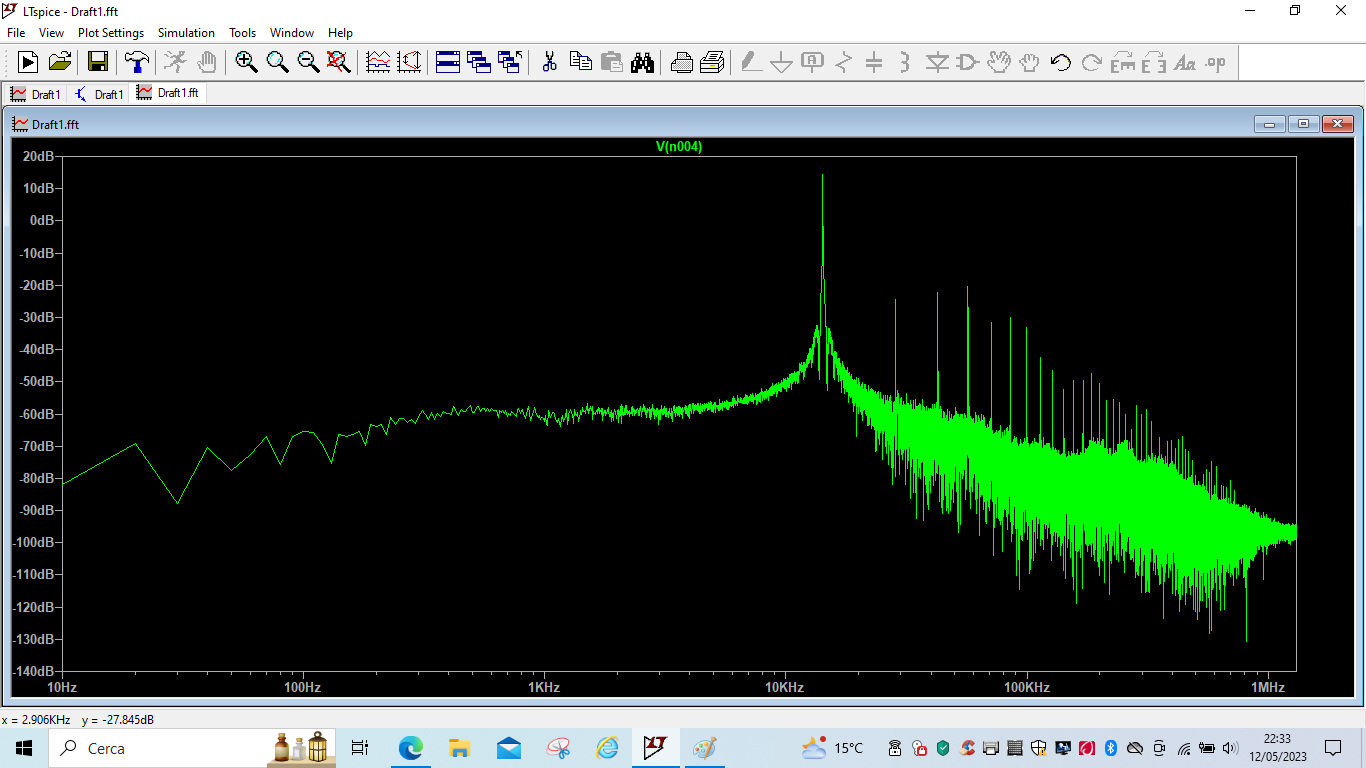Image resolution: width=1366 pixels, height=768 pixels.
Task: Click the 10KHz frequency axis label
Action: 784,687
